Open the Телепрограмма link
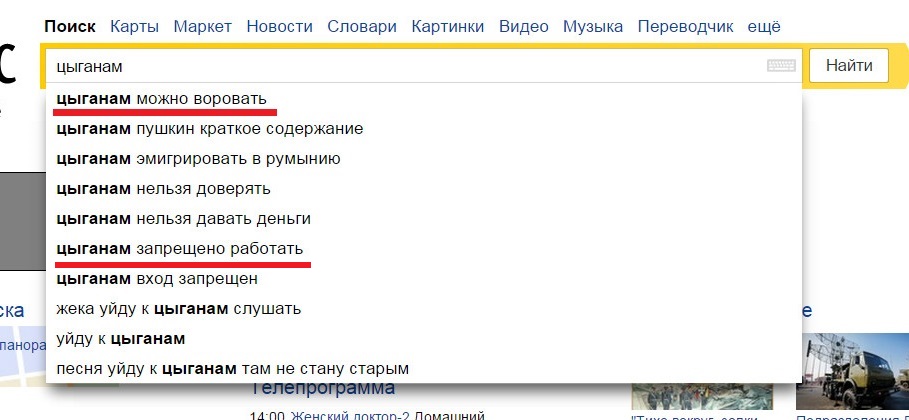The image size is (909, 420). (x=323, y=389)
